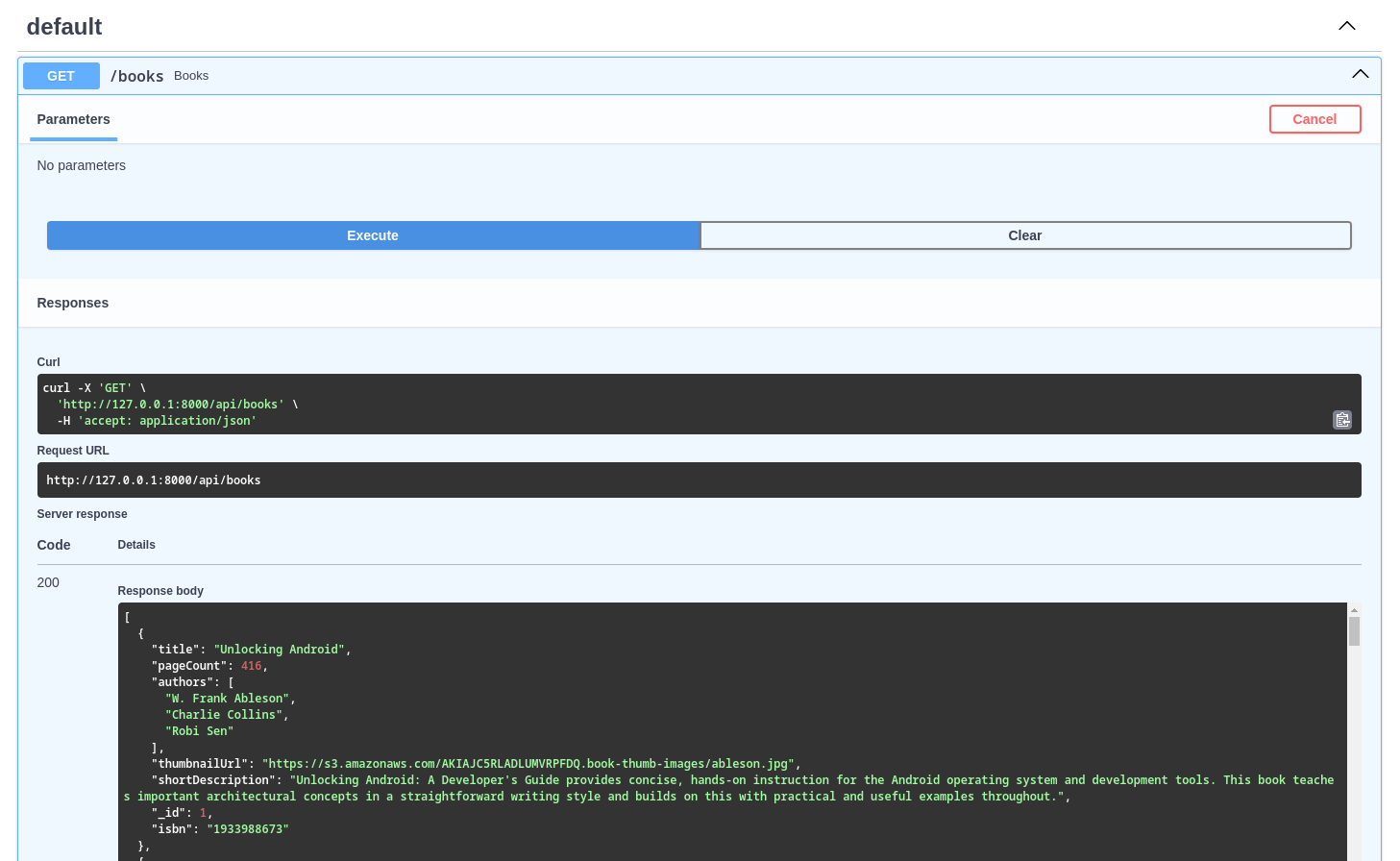
Task: Click the Execute button
Action: 373,235
